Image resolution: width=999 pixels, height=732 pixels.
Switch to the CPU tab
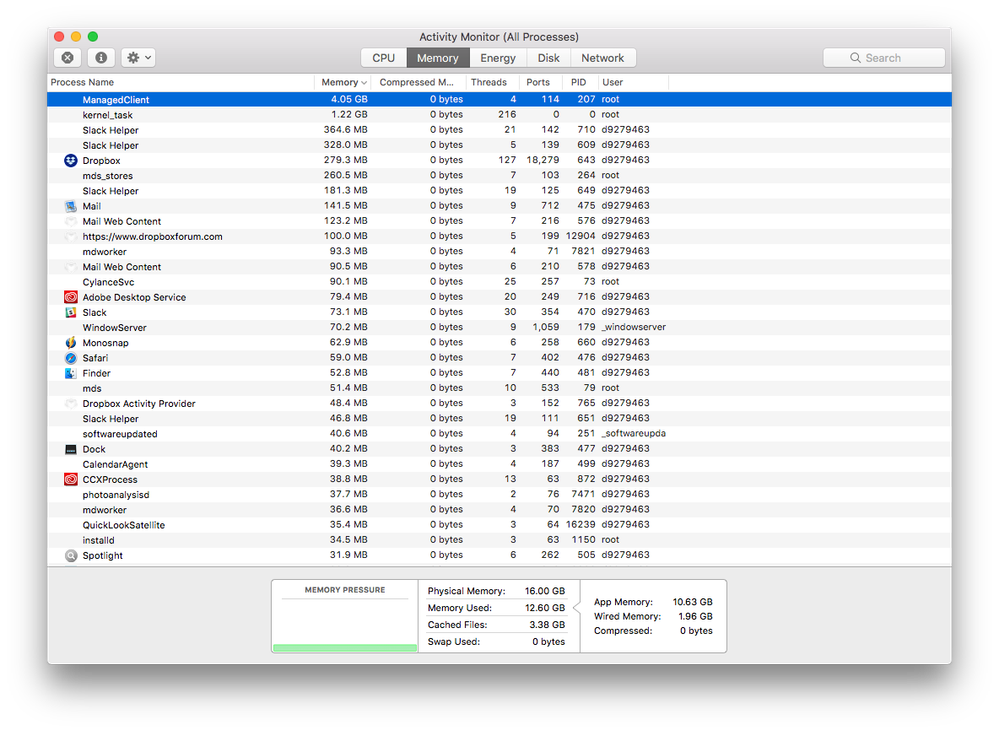click(383, 58)
